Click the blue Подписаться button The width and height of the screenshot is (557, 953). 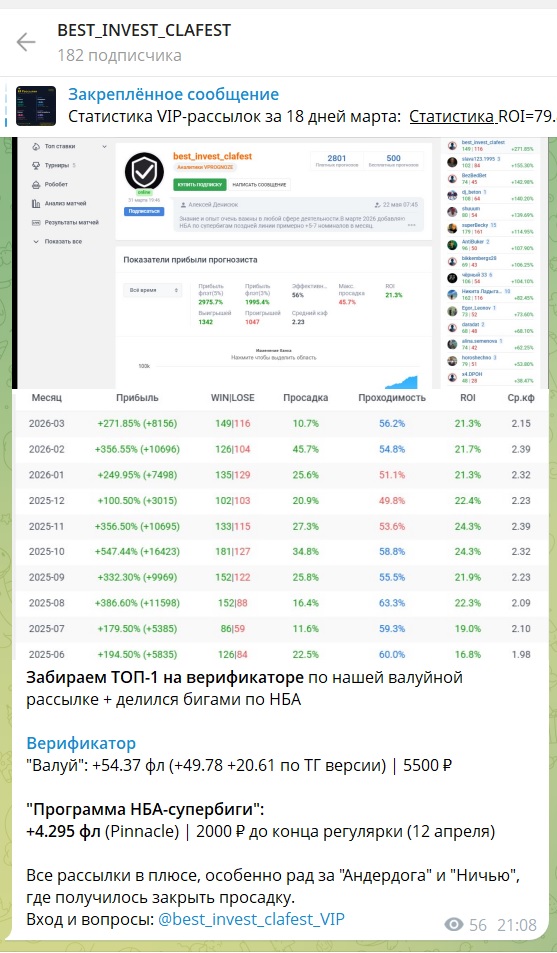pos(144,211)
